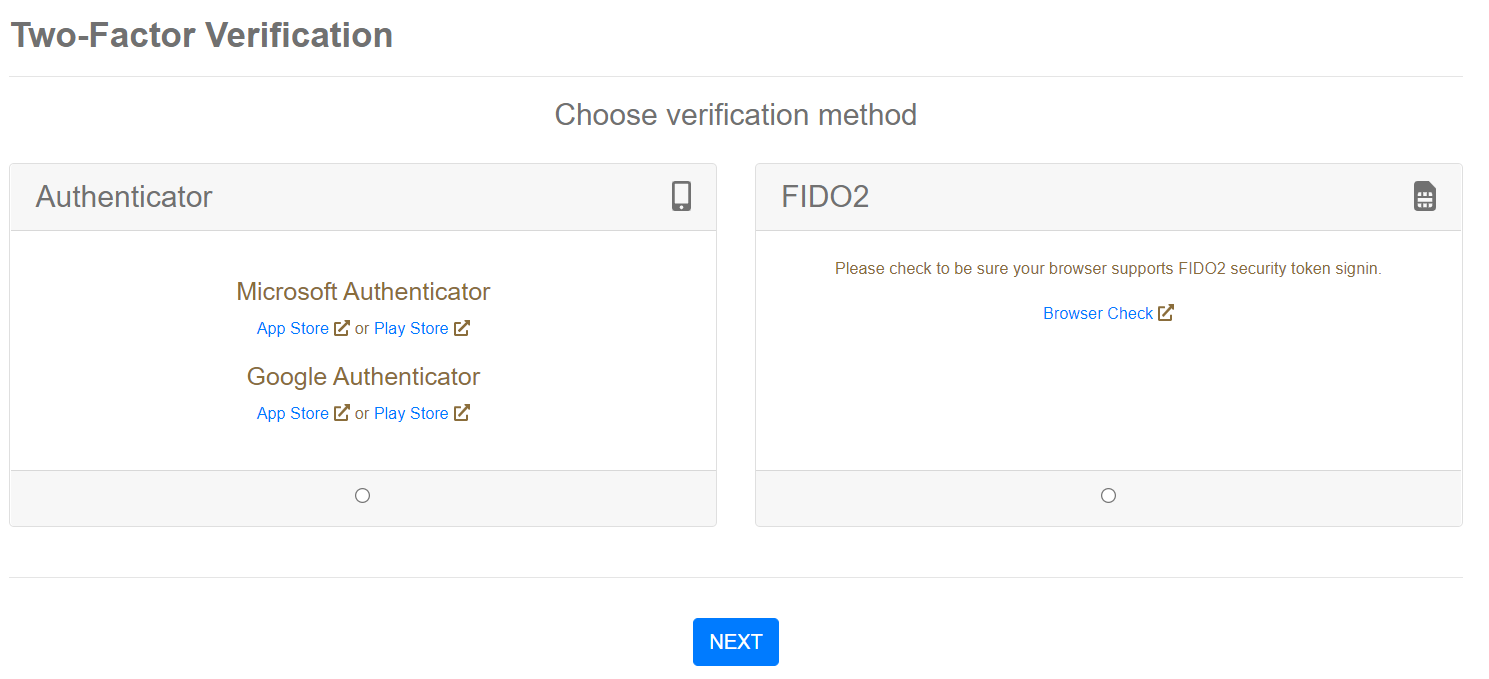
Task: Open the Browser Check link
Action: click(1098, 313)
